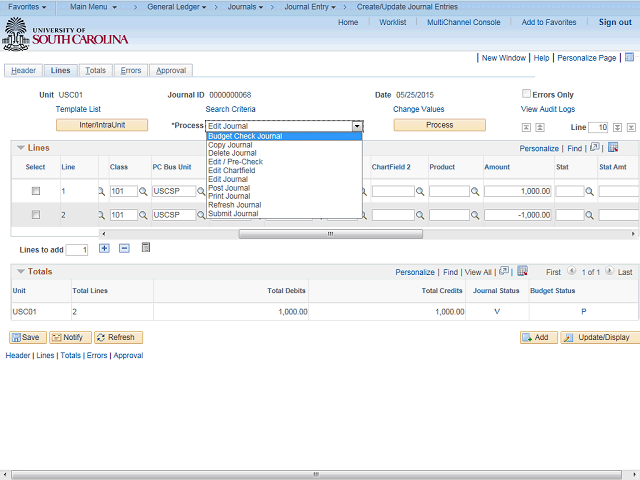
Task: Open the View Audit Logs link
Action: point(547,109)
